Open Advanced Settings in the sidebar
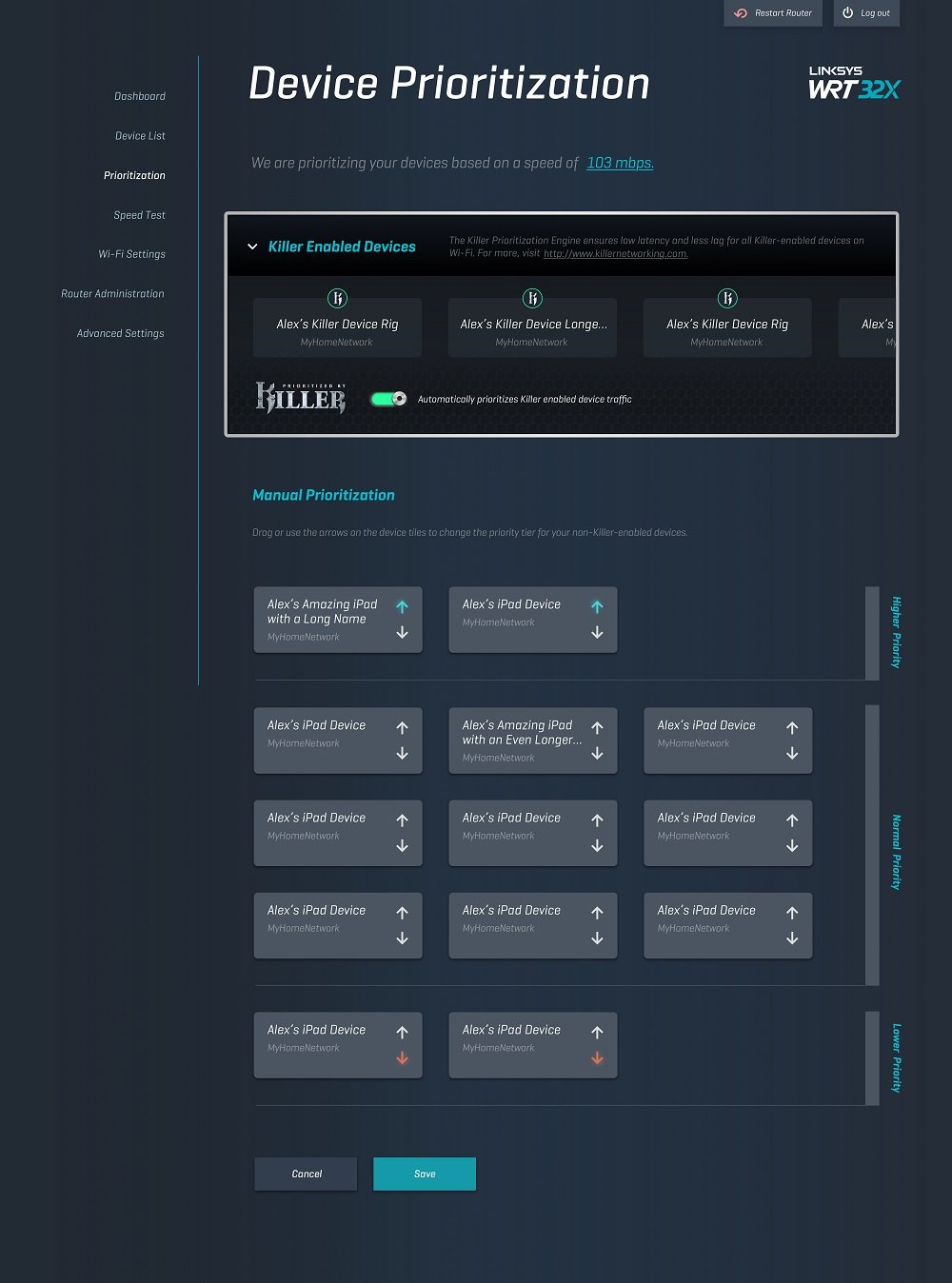The height and width of the screenshot is (1283, 952). [120, 333]
